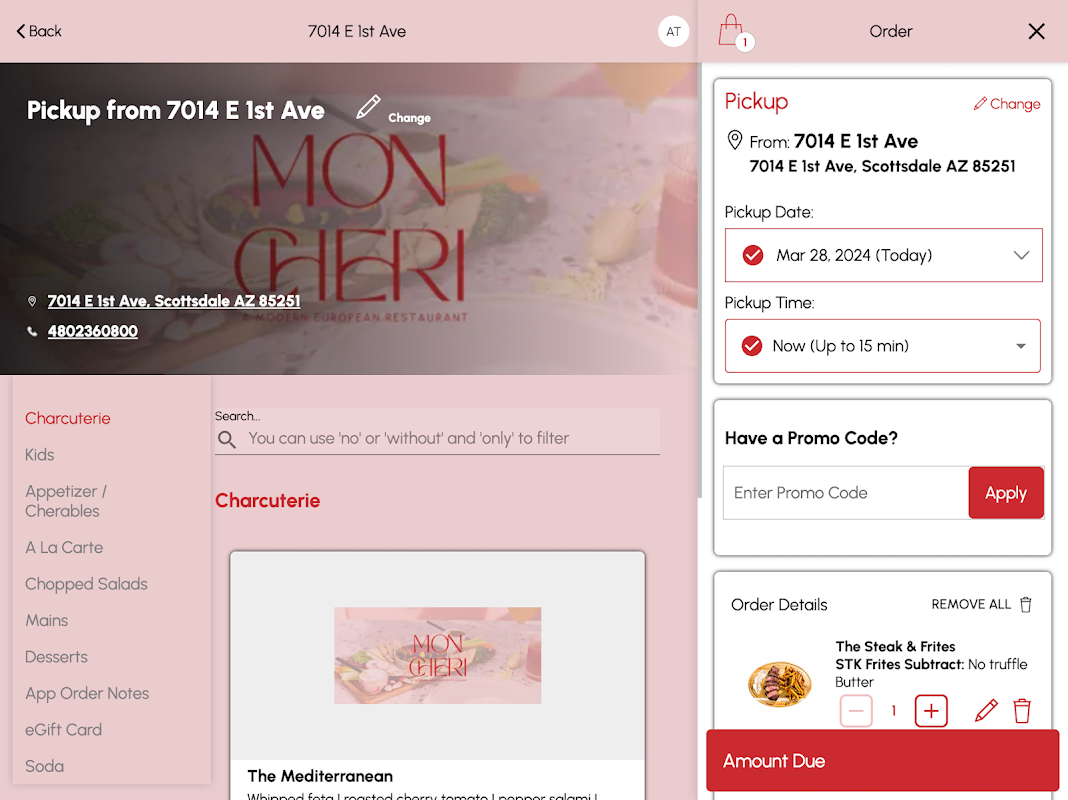Close the Order panel

click(x=1036, y=31)
